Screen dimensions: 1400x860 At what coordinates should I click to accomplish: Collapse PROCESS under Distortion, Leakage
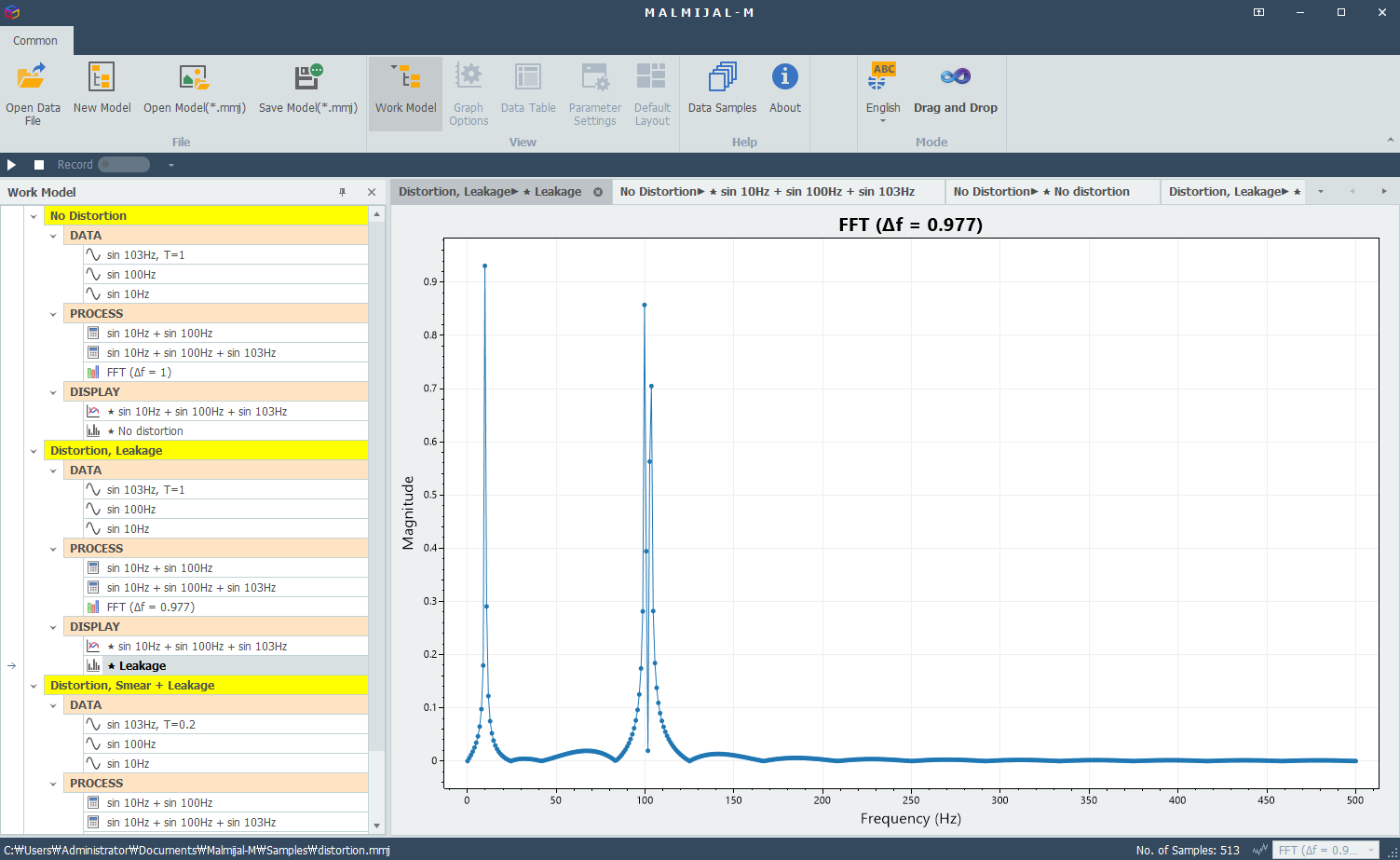tap(53, 549)
